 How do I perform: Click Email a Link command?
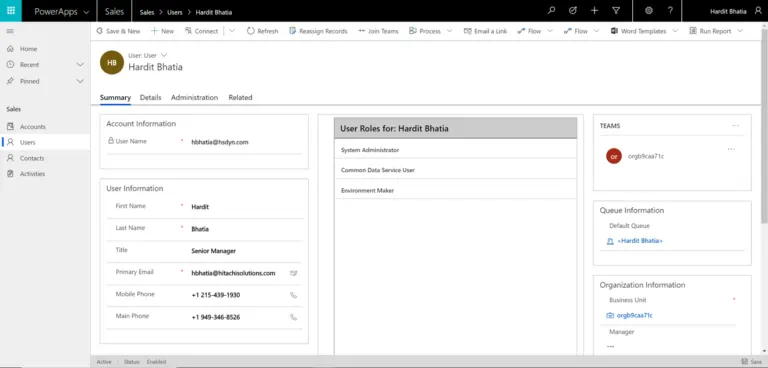tap(485, 31)
